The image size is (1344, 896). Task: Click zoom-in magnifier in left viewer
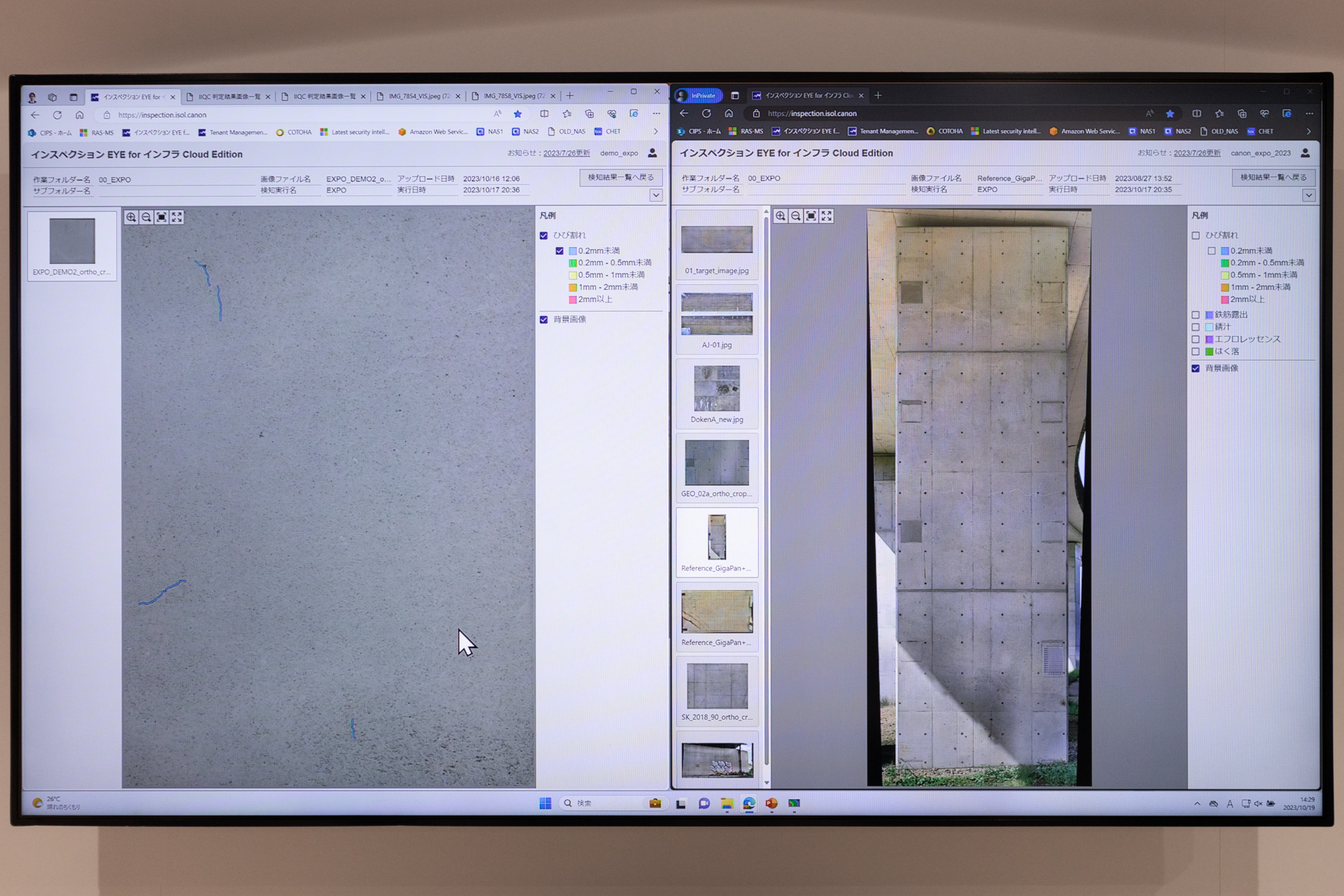coord(131,217)
